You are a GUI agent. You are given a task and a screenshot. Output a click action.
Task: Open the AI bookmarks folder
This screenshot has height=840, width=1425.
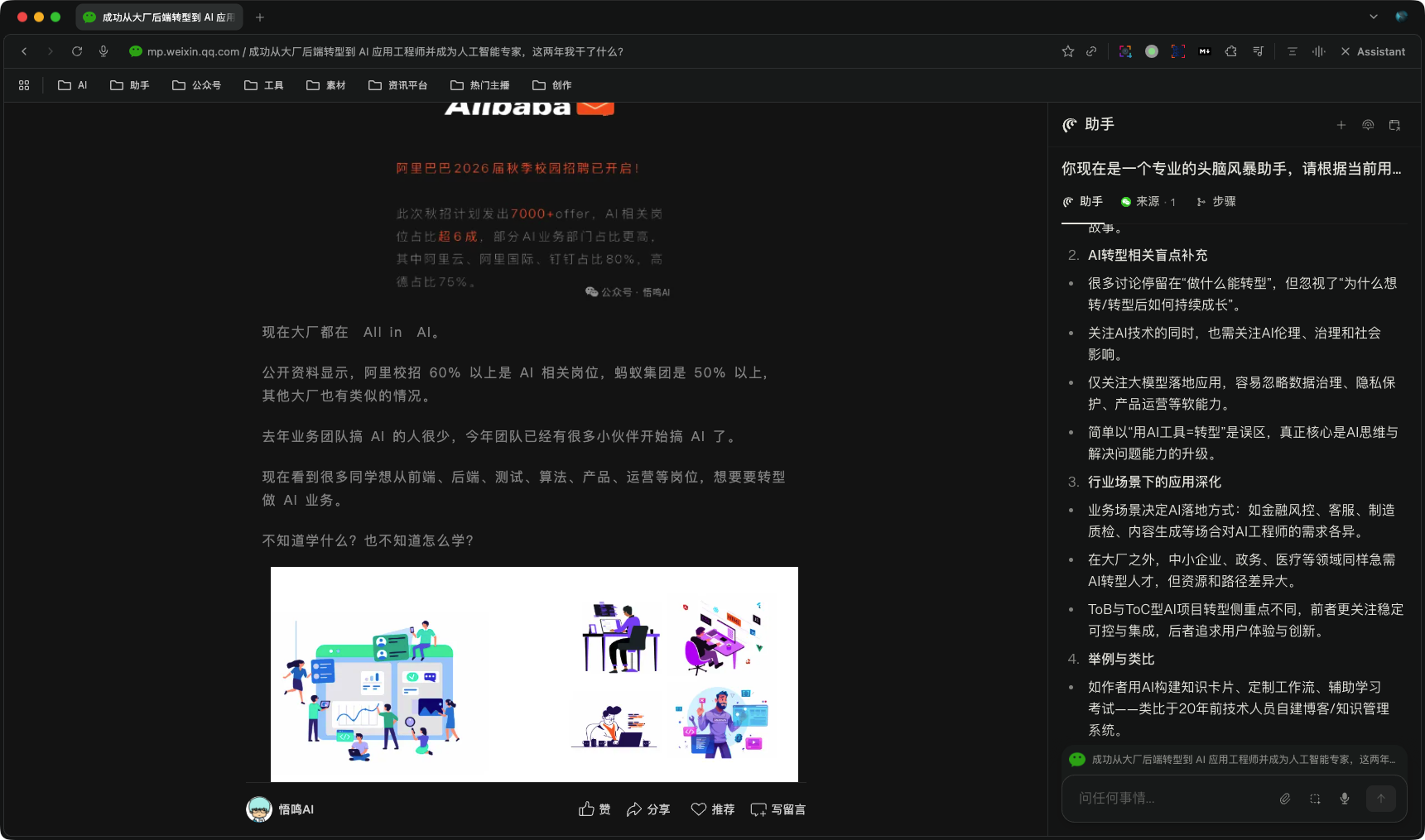click(x=73, y=85)
